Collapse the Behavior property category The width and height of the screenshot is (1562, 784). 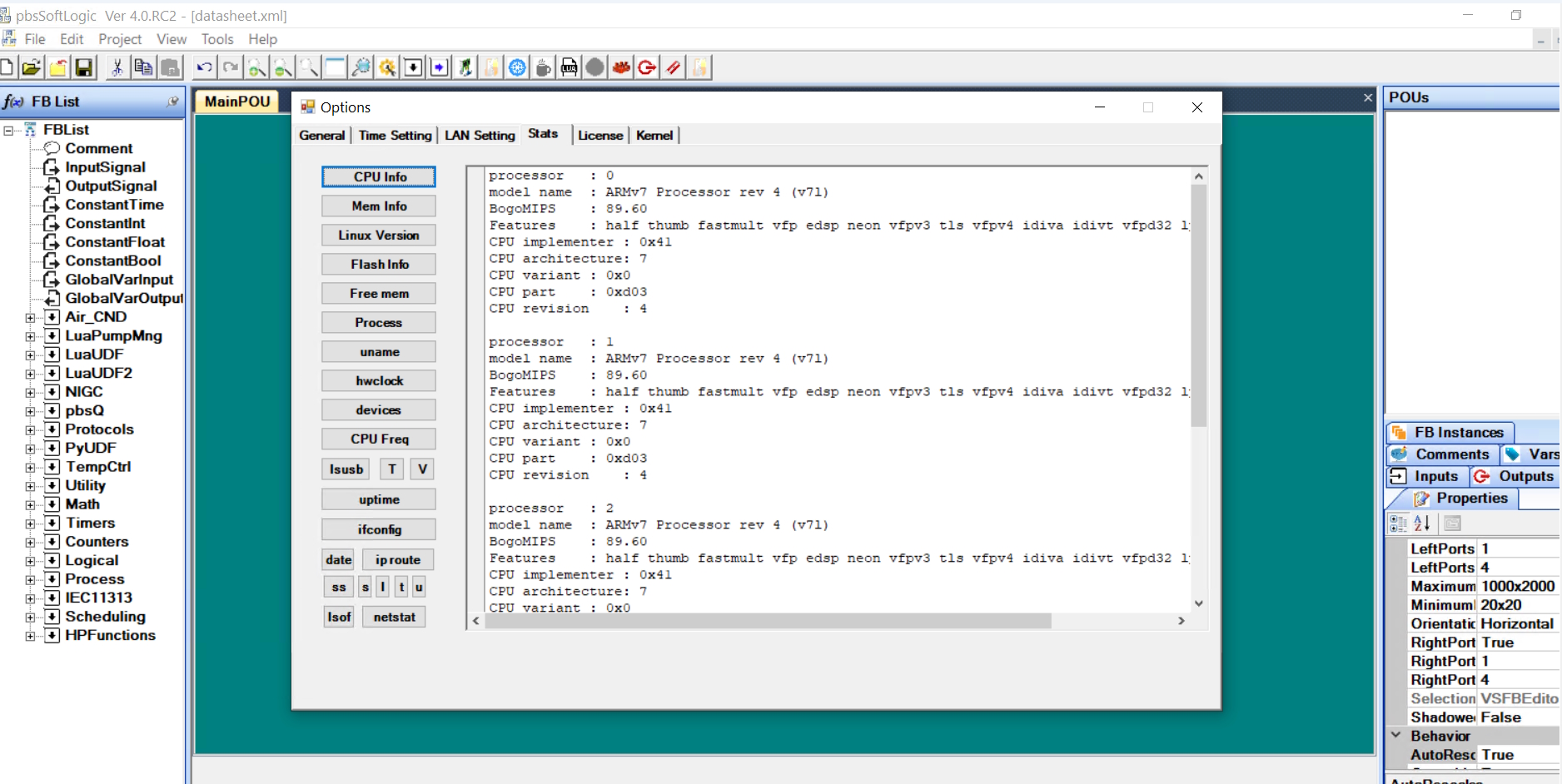(1396, 735)
